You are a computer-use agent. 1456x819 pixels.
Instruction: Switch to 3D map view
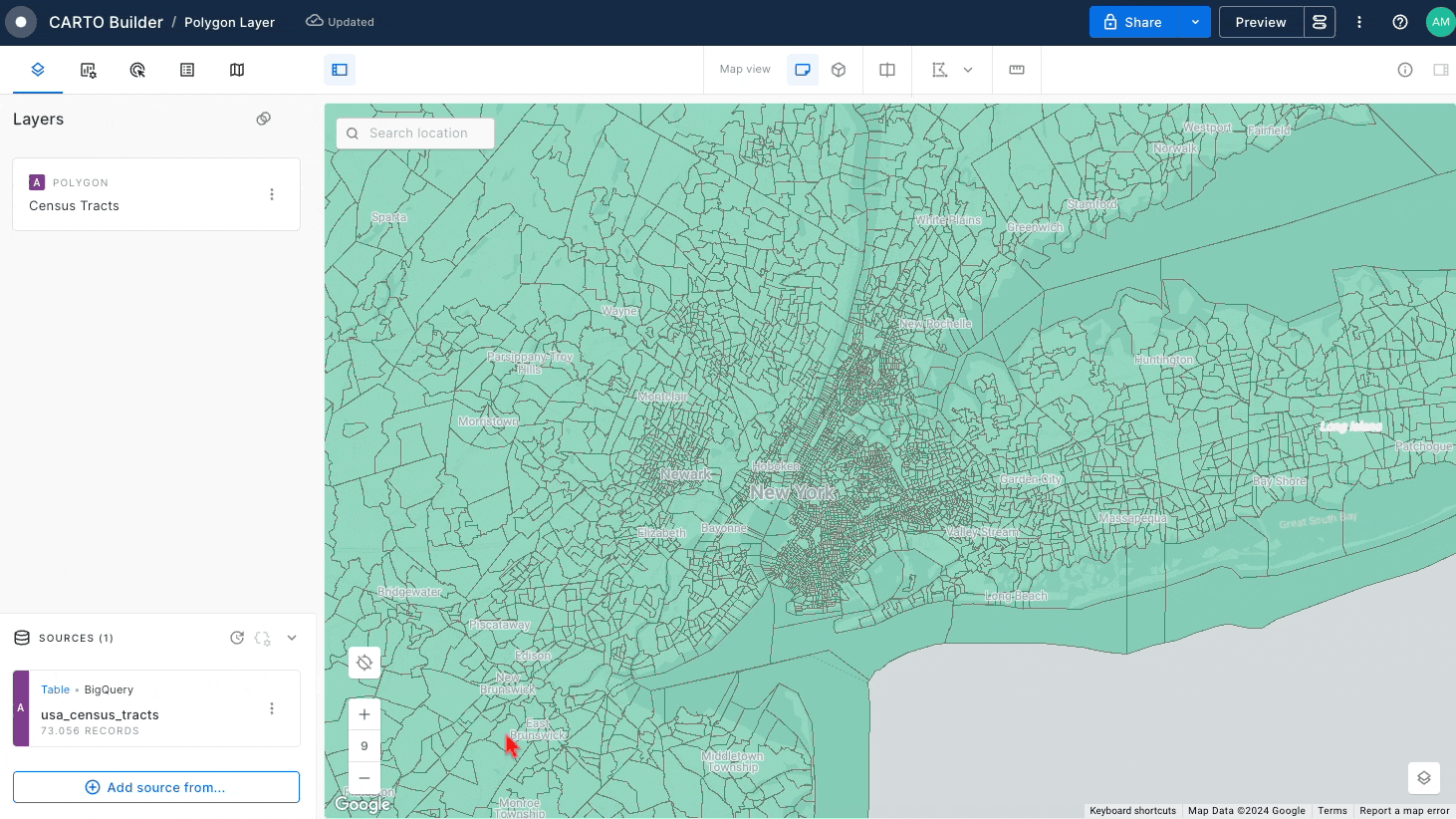click(839, 70)
